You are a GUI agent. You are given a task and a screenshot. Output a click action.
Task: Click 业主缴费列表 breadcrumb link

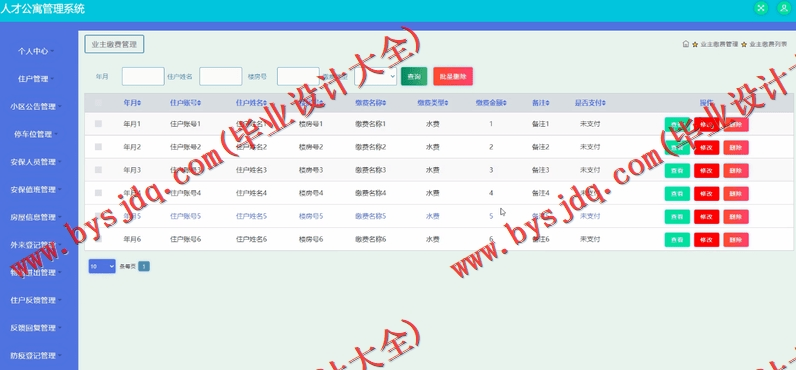click(x=768, y=45)
